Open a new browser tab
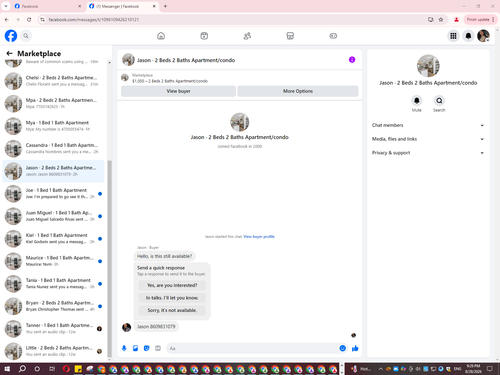Screen dimensions: 500x375 [x=165, y=6]
